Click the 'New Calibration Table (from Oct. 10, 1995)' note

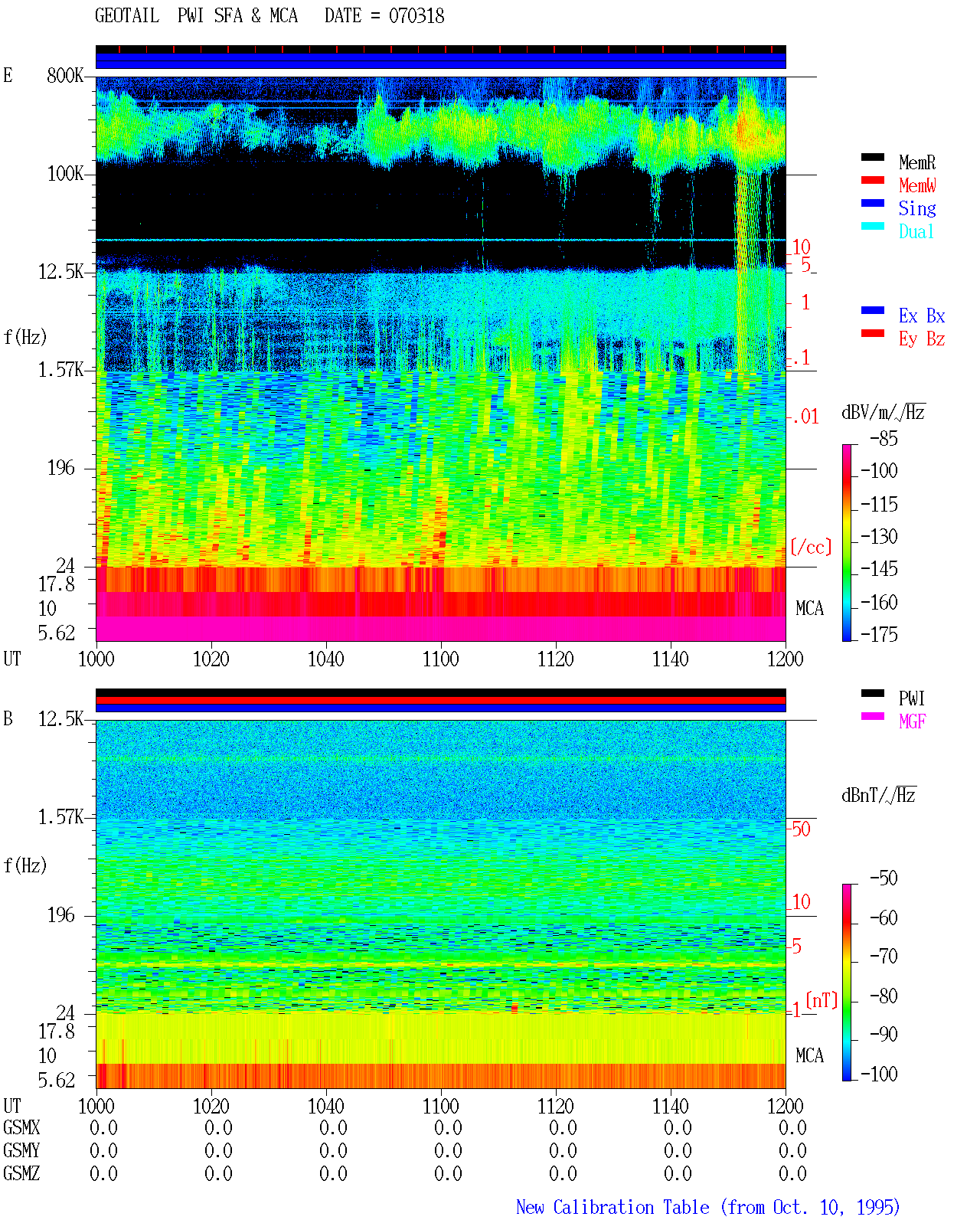[707, 1208]
